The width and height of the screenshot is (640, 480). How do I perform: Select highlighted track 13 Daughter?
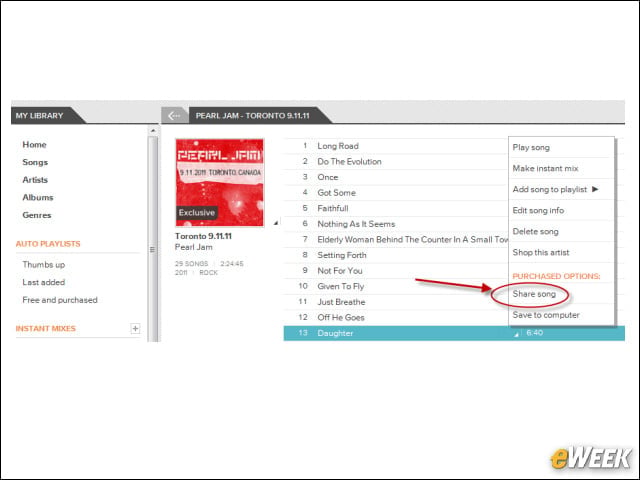(454, 333)
